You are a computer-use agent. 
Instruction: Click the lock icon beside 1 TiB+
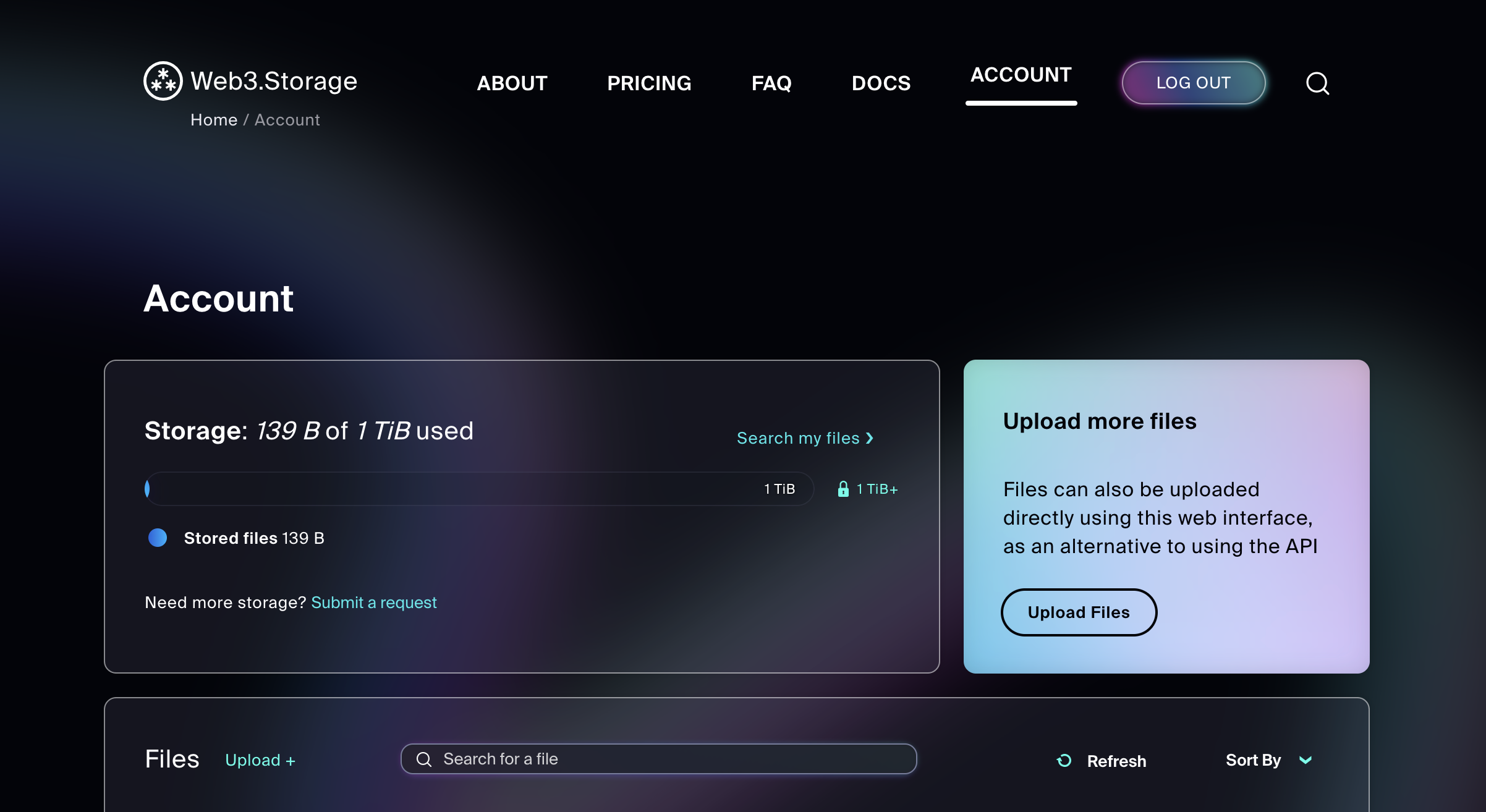pyautogui.click(x=843, y=489)
